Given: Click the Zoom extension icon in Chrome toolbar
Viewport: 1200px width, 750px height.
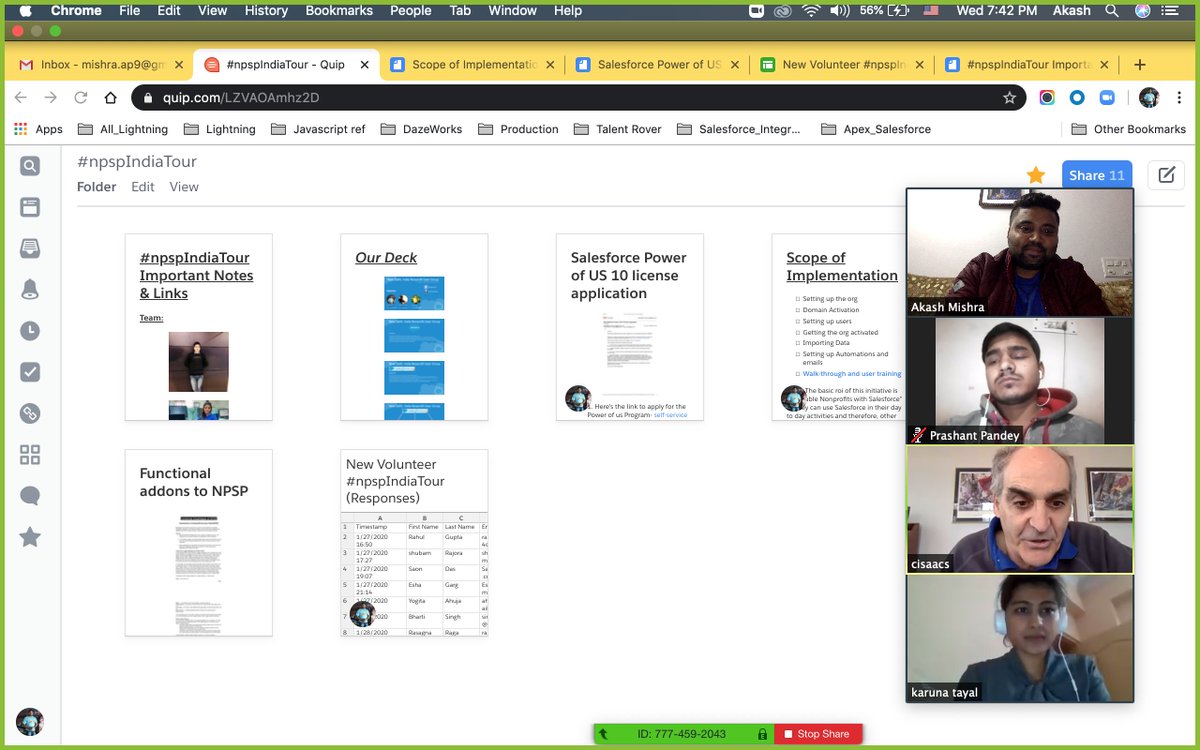Looking at the screenshot, I should click(1107, 98).
